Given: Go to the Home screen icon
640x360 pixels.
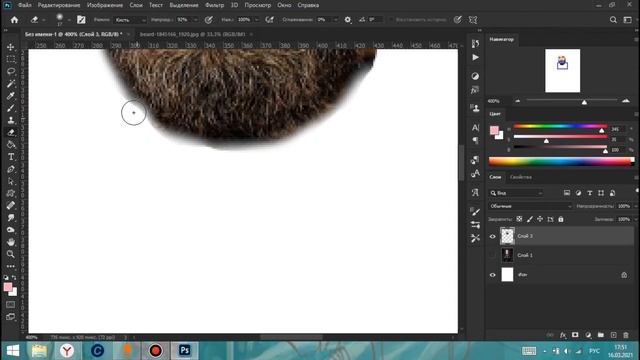Looking at the screenshot, I should coord(14,20).
